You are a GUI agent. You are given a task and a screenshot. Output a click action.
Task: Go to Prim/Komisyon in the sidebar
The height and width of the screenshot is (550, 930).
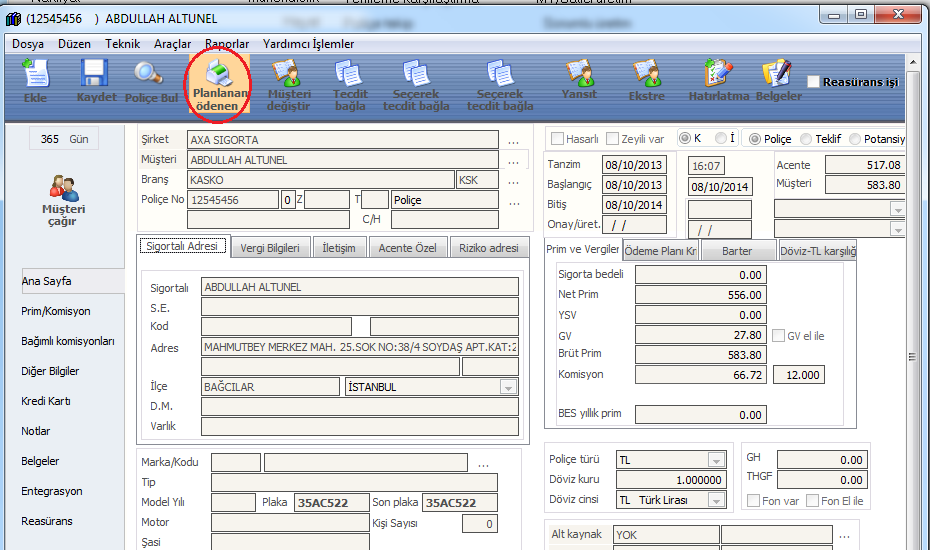[56, 311]
